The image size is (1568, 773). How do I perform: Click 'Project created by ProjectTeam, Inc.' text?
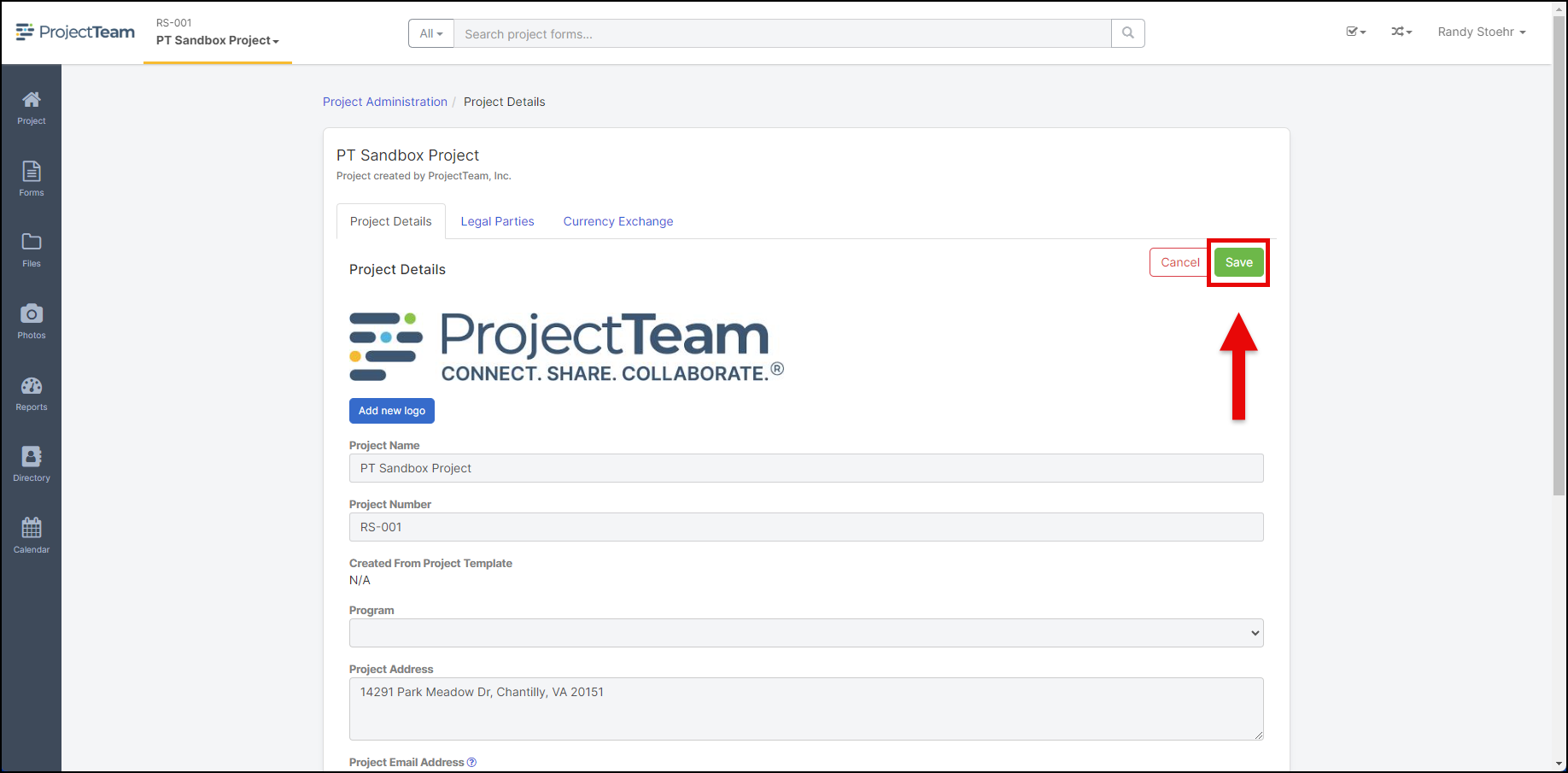tap(424, 176)
